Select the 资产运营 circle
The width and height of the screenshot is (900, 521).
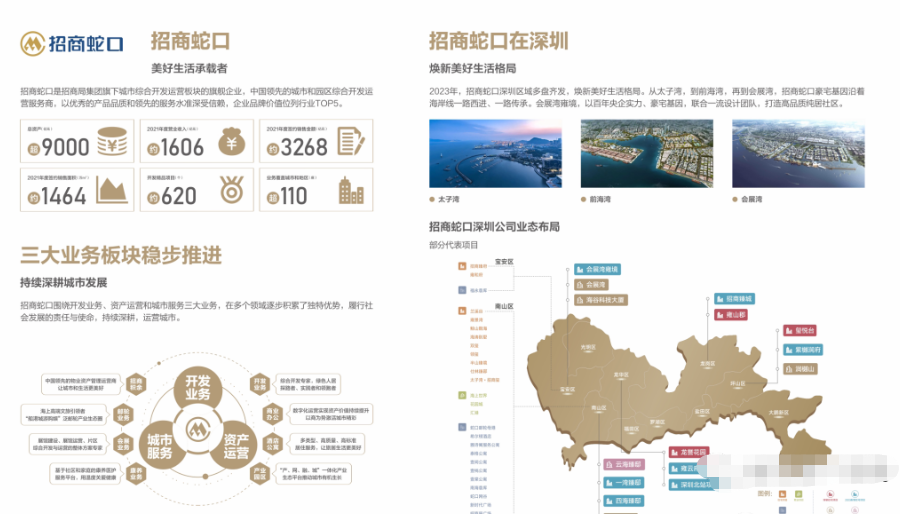[237, 447]
